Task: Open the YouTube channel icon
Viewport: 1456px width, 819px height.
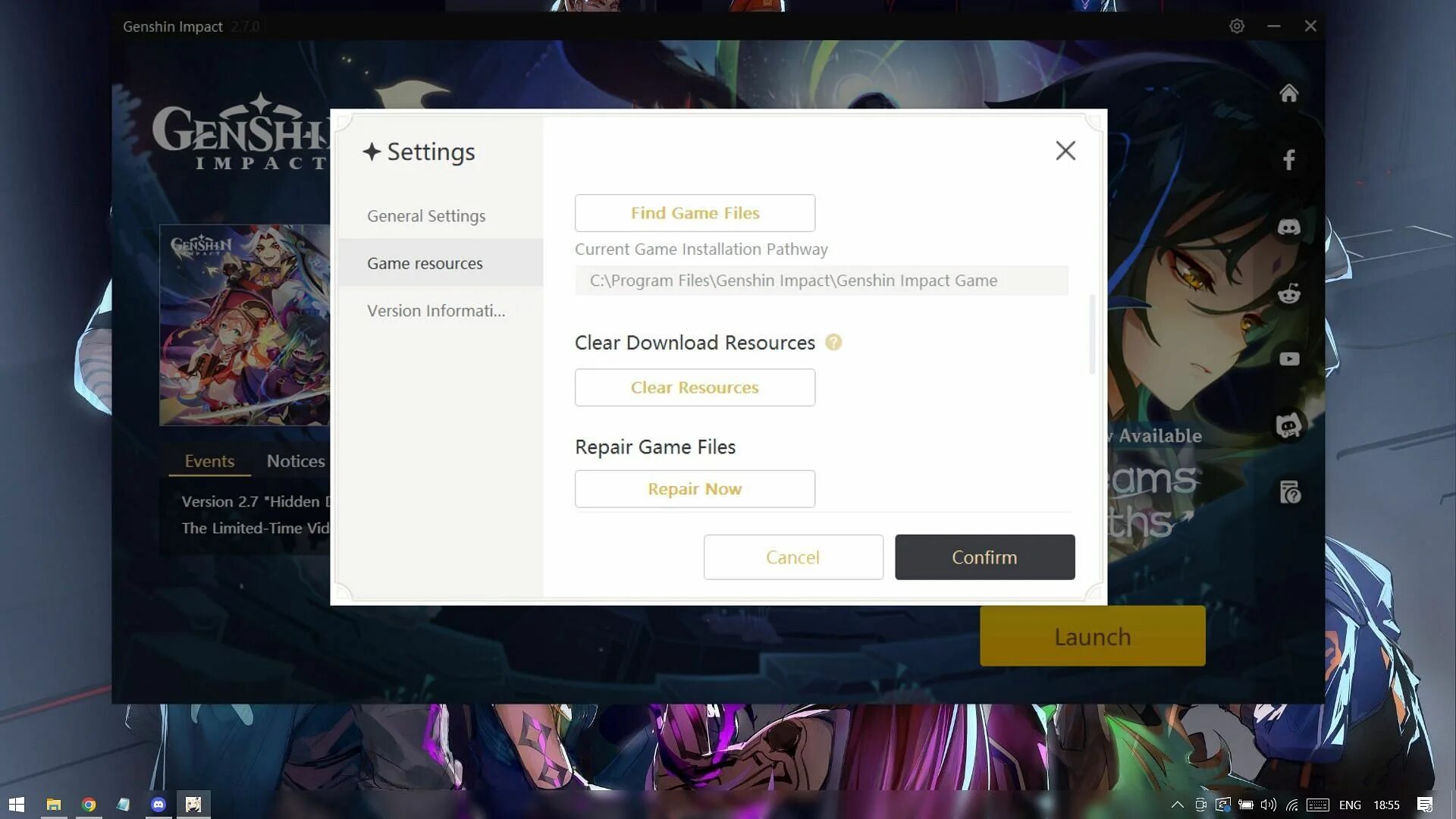Action: [x=1289, y=359]
